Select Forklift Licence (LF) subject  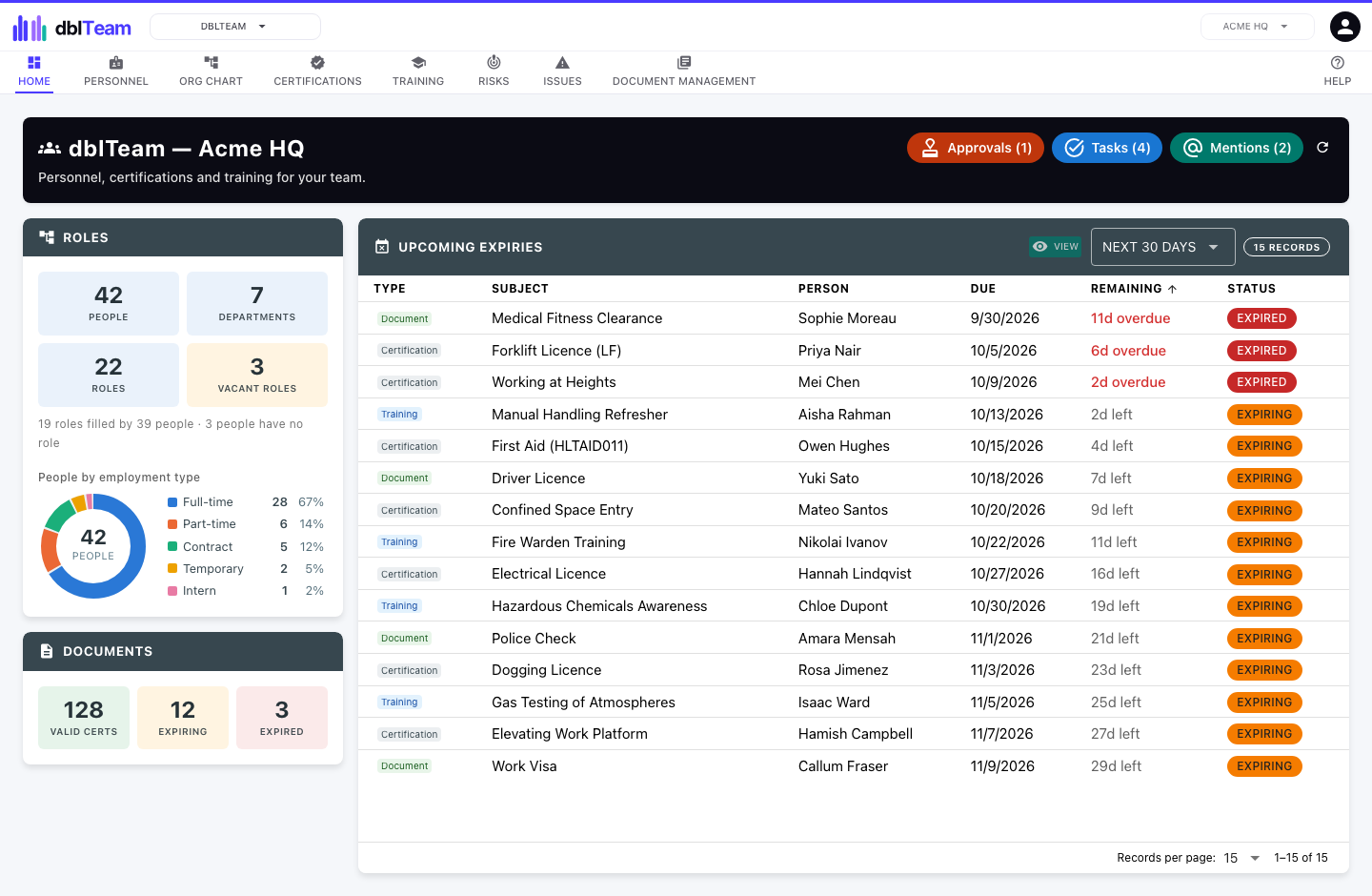[x=556, y=351]
